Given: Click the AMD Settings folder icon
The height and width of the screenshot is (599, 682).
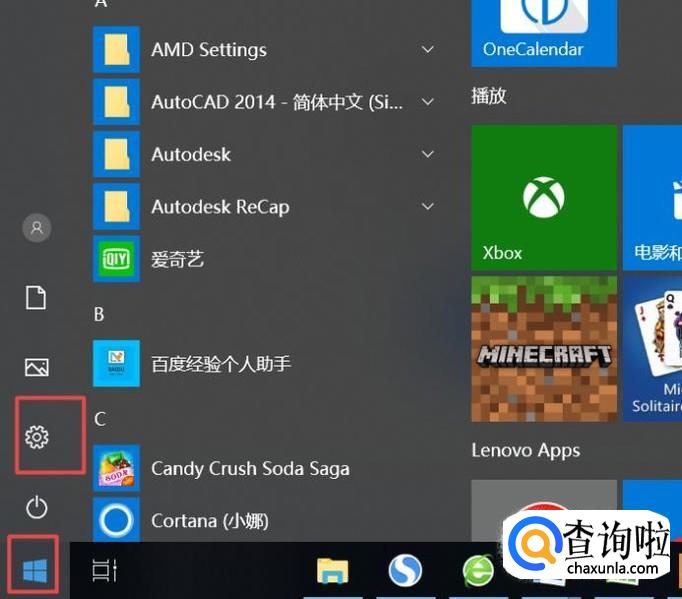Looking at the screenshot, I should coord(116,50).
